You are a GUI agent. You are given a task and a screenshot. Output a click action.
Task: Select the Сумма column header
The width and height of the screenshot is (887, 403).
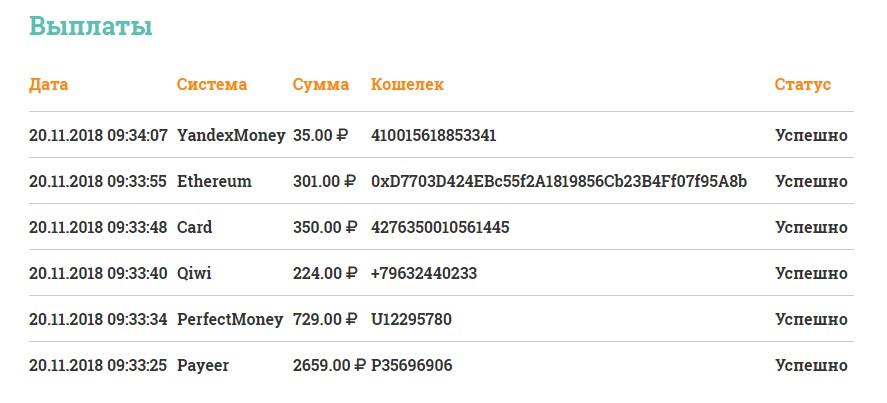point(321,85)
